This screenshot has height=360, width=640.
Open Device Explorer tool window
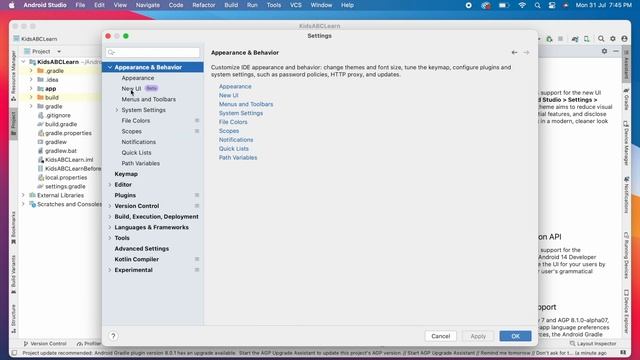[626, 311]
